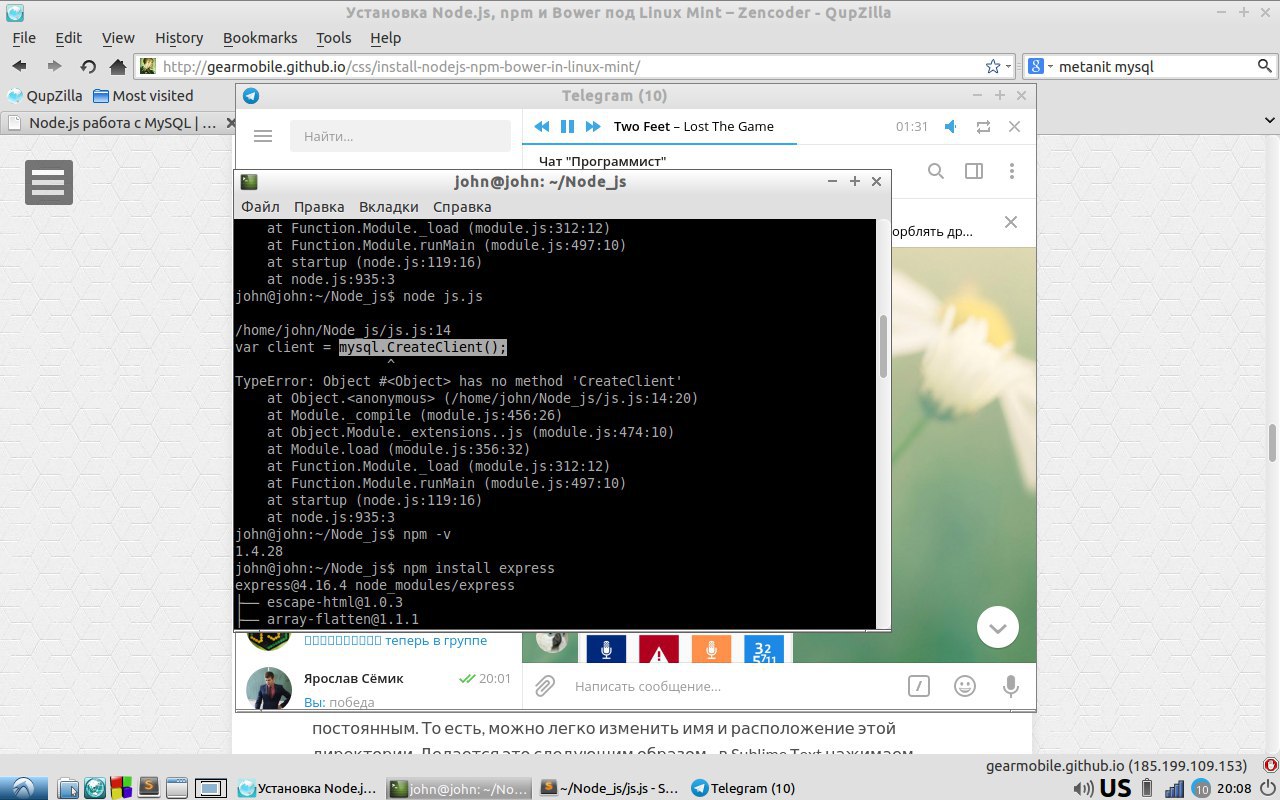Mute the Telegram player volume
1280x800 pixels.
tap(951, 127)
